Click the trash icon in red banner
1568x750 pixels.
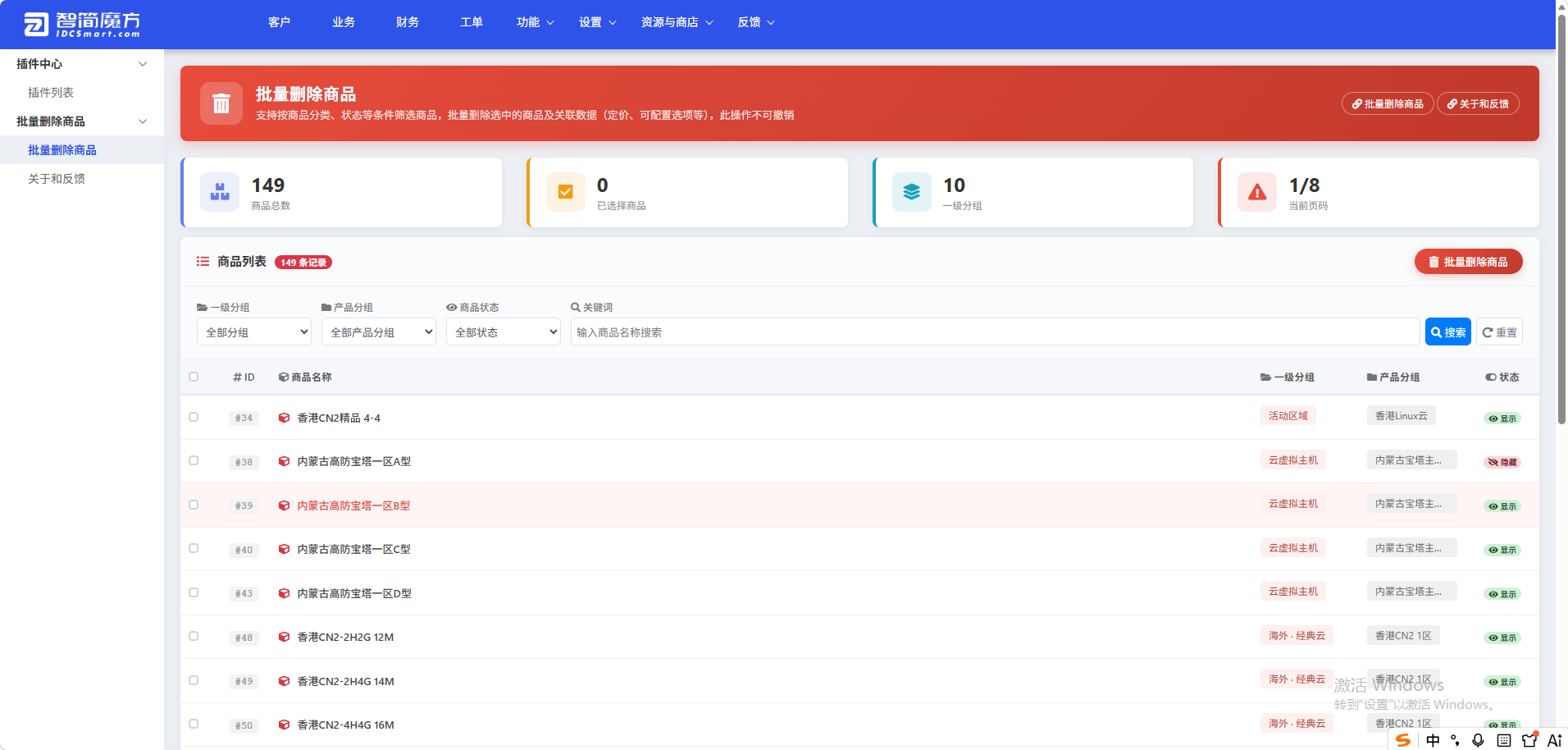click(x=221, y=103)
